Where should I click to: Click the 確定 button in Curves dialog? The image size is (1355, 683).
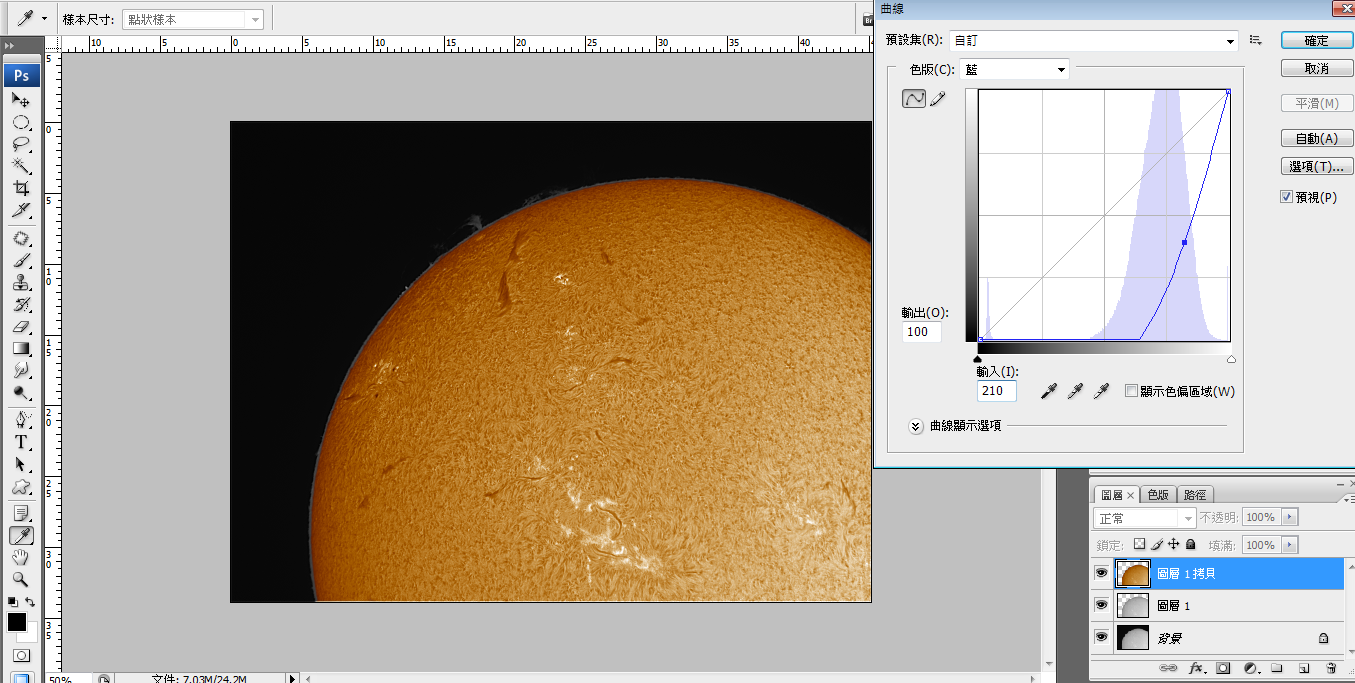tap(1316, 41)
